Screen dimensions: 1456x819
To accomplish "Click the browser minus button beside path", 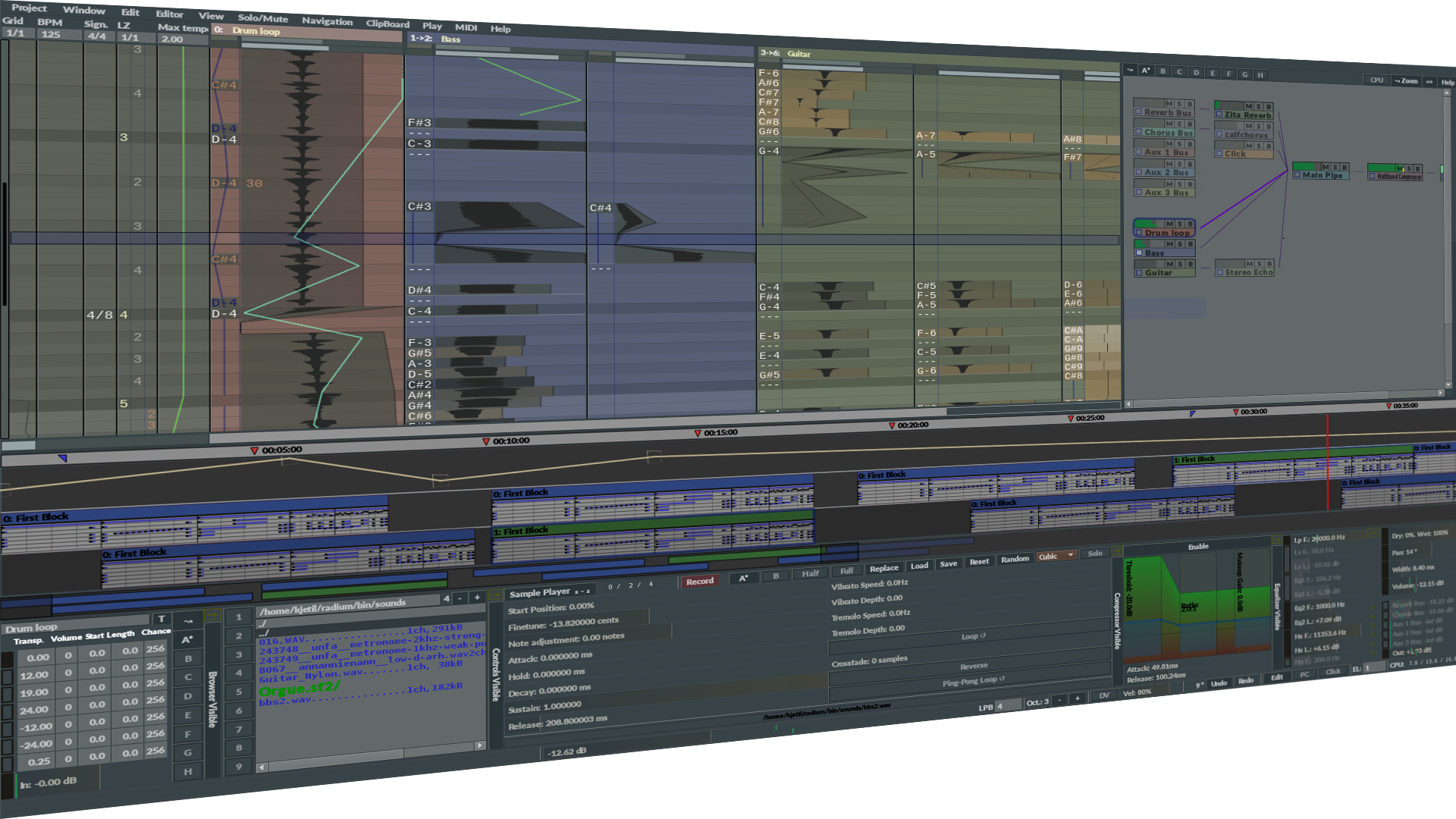I will click(460, 598).
